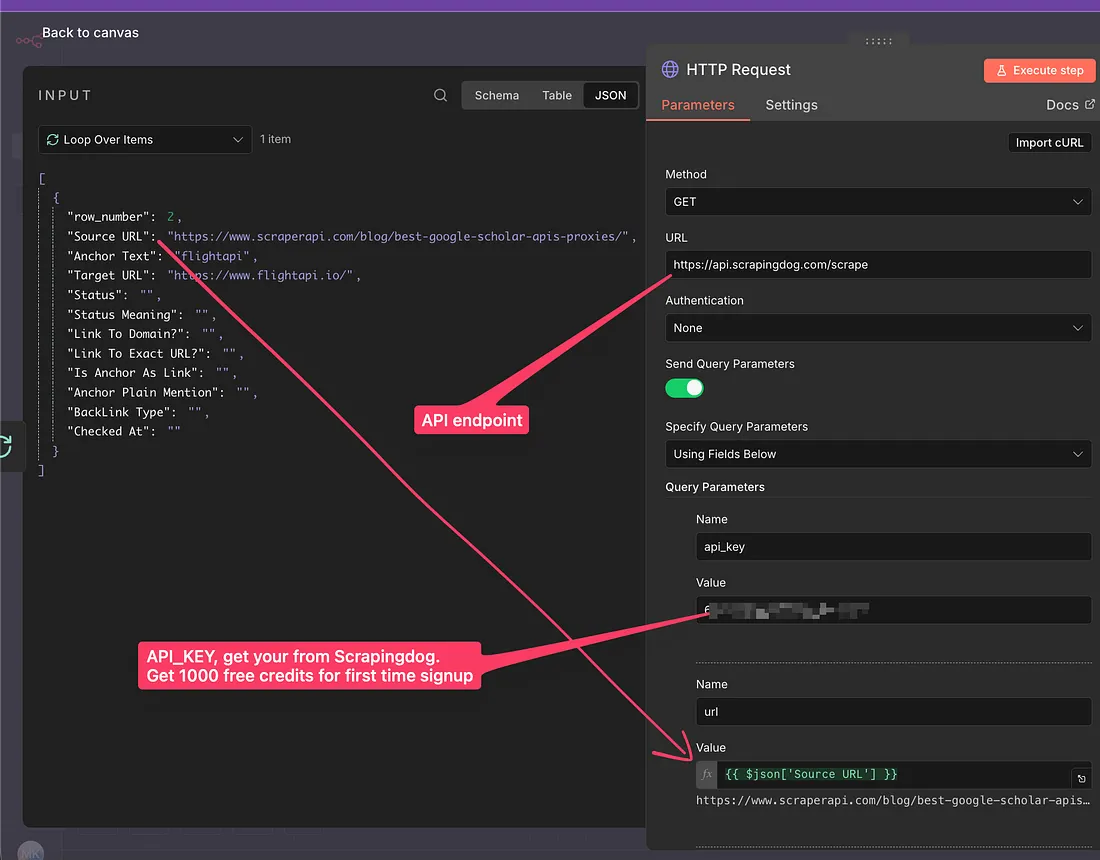Click the user avatar at bottom left
Viewport: 1100px width, 860px height.
[x=30, y=851]
